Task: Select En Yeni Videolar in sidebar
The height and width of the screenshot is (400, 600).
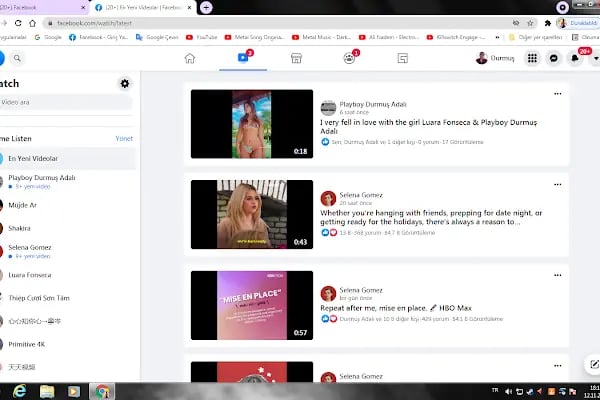Action: [x=67, y=158]
